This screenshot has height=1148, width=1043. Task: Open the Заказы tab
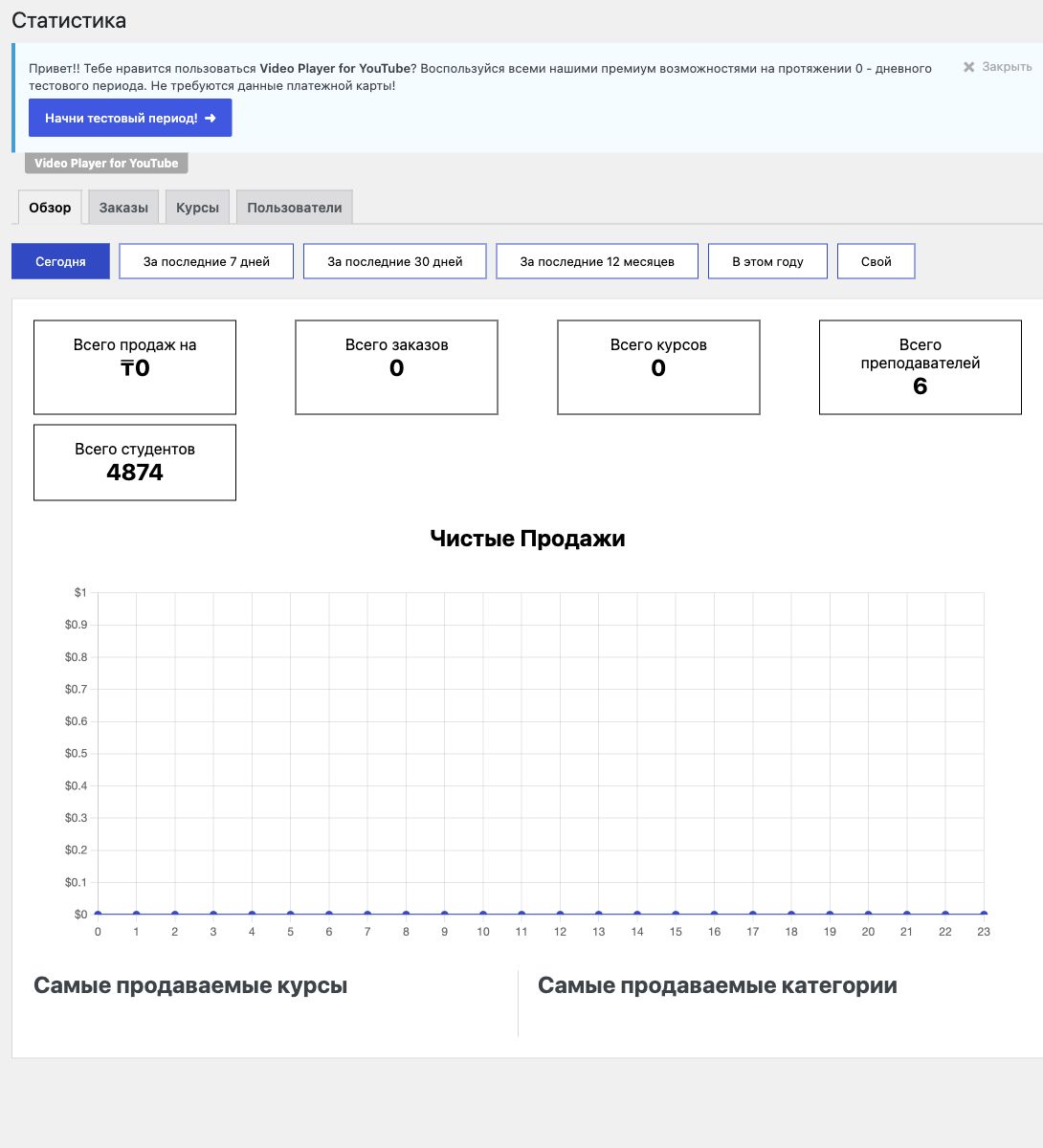(123, 208)
